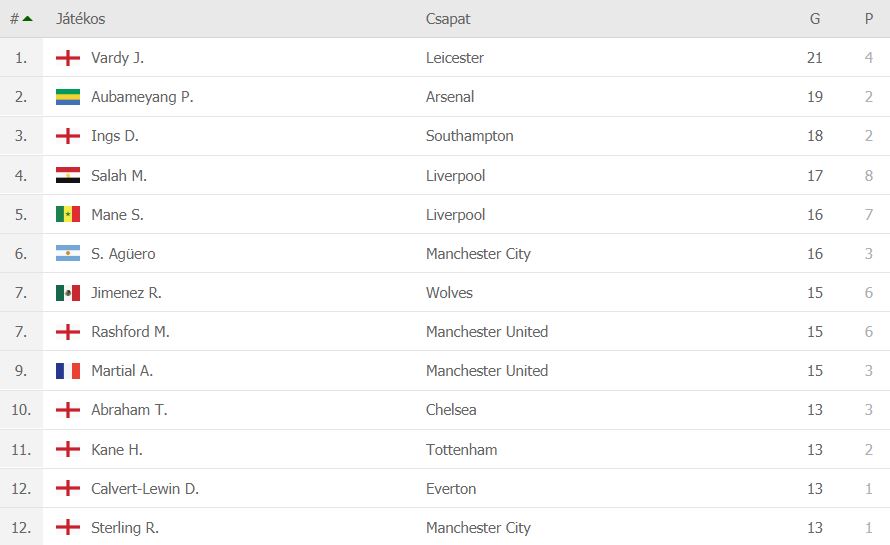Select the Calvert-Lewin D. player name
Screen dimensions: 890x545
click(x=145, y=489)
